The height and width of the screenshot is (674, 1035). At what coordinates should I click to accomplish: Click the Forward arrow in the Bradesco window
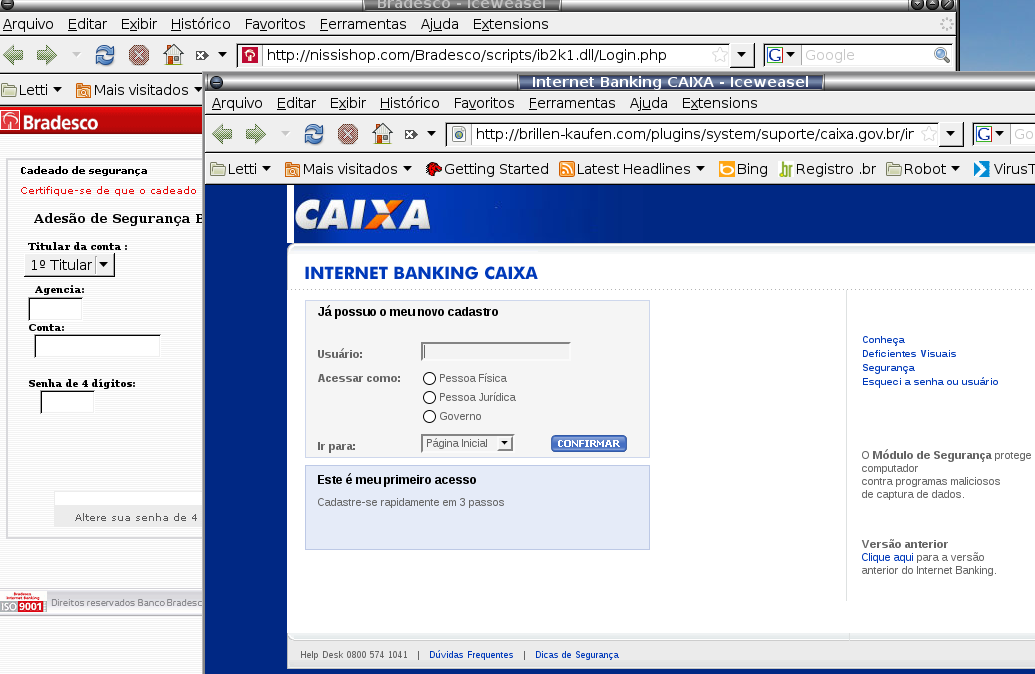click(46, 55)
